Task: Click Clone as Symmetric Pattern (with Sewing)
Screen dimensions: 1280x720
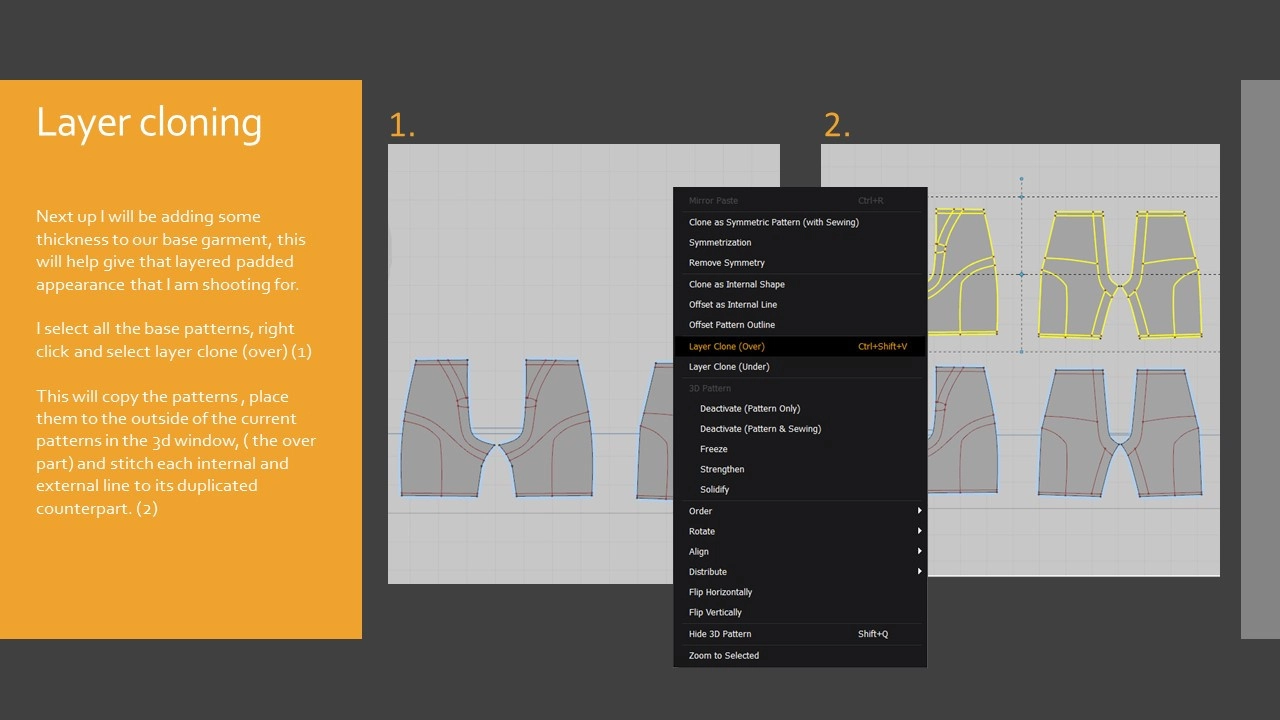Action: coord(773,222)
